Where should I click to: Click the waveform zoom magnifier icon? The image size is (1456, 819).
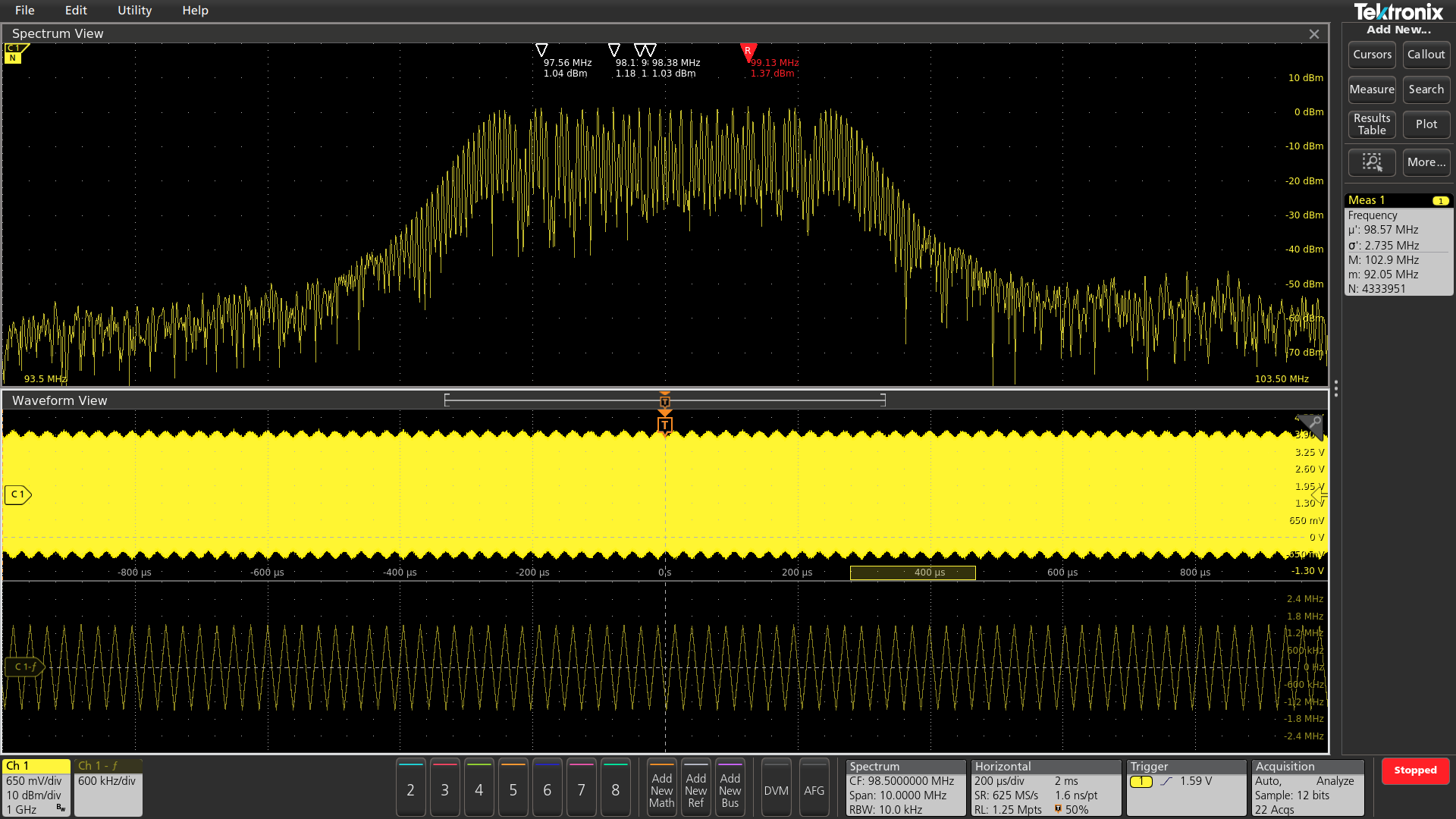[x=1311, y=425]
